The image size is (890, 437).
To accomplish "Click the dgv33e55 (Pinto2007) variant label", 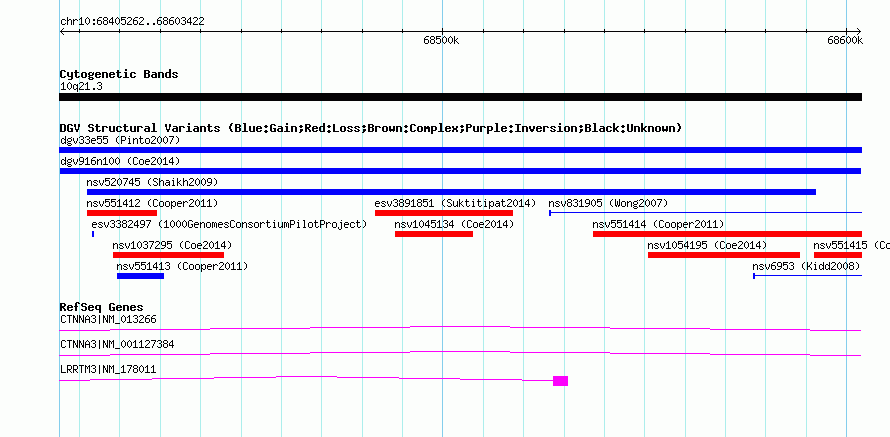I will [x=120, y=140].
